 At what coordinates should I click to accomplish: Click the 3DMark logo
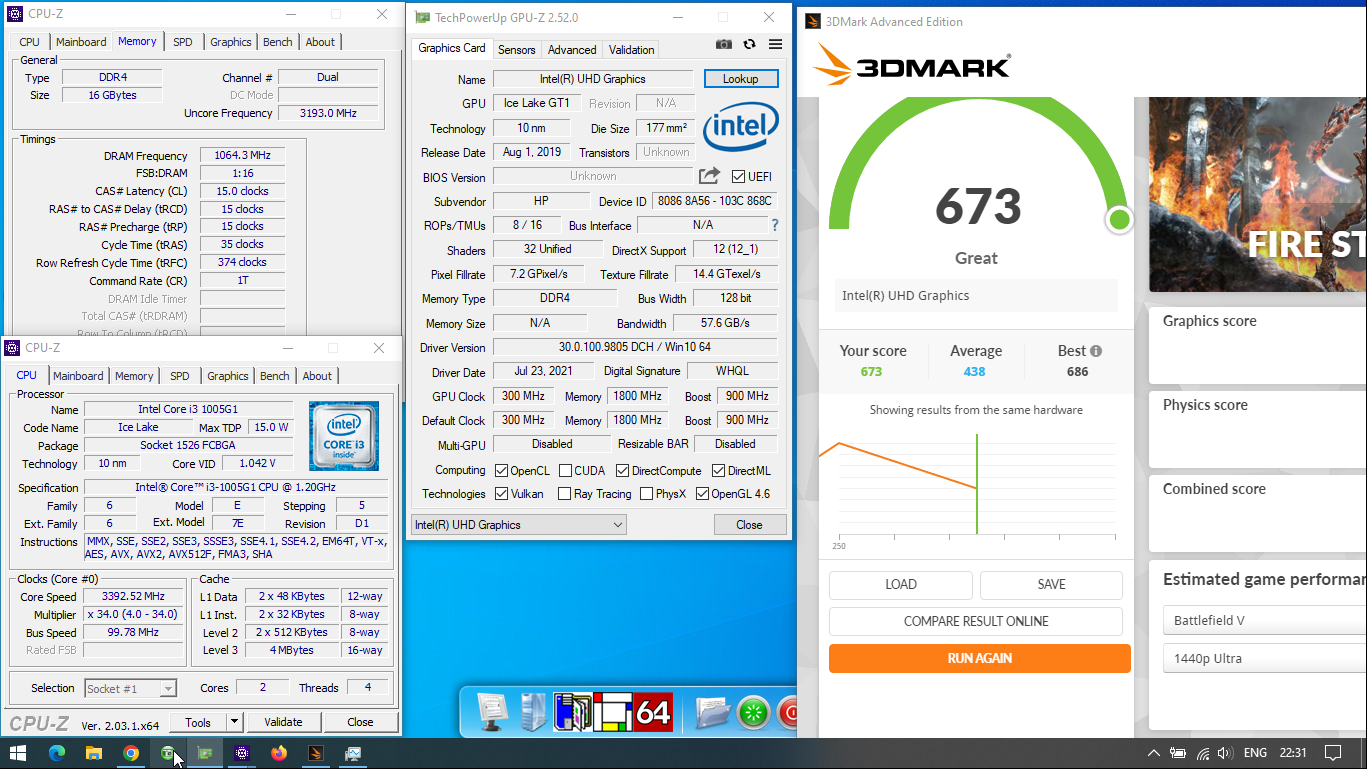click(911, 66)
